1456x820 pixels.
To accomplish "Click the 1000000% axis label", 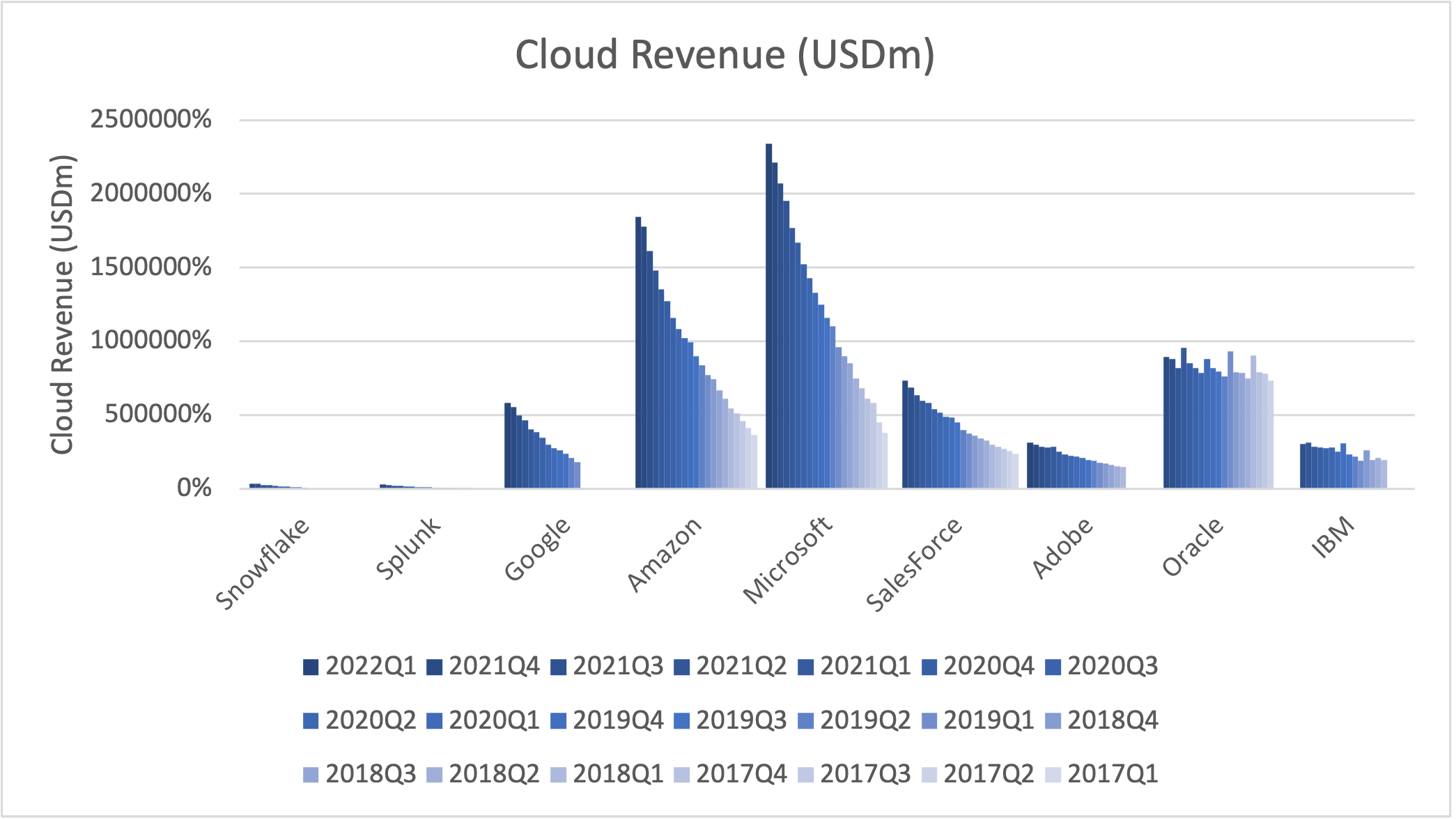I will click(x=150, y=341).
